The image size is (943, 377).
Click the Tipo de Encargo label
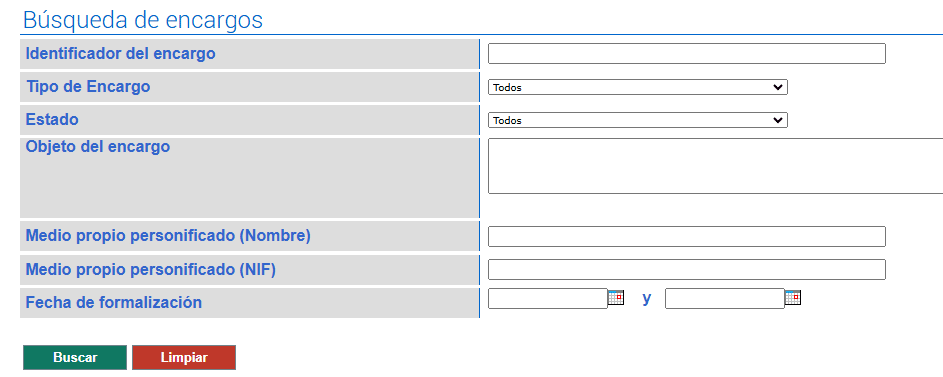[88, 87]
